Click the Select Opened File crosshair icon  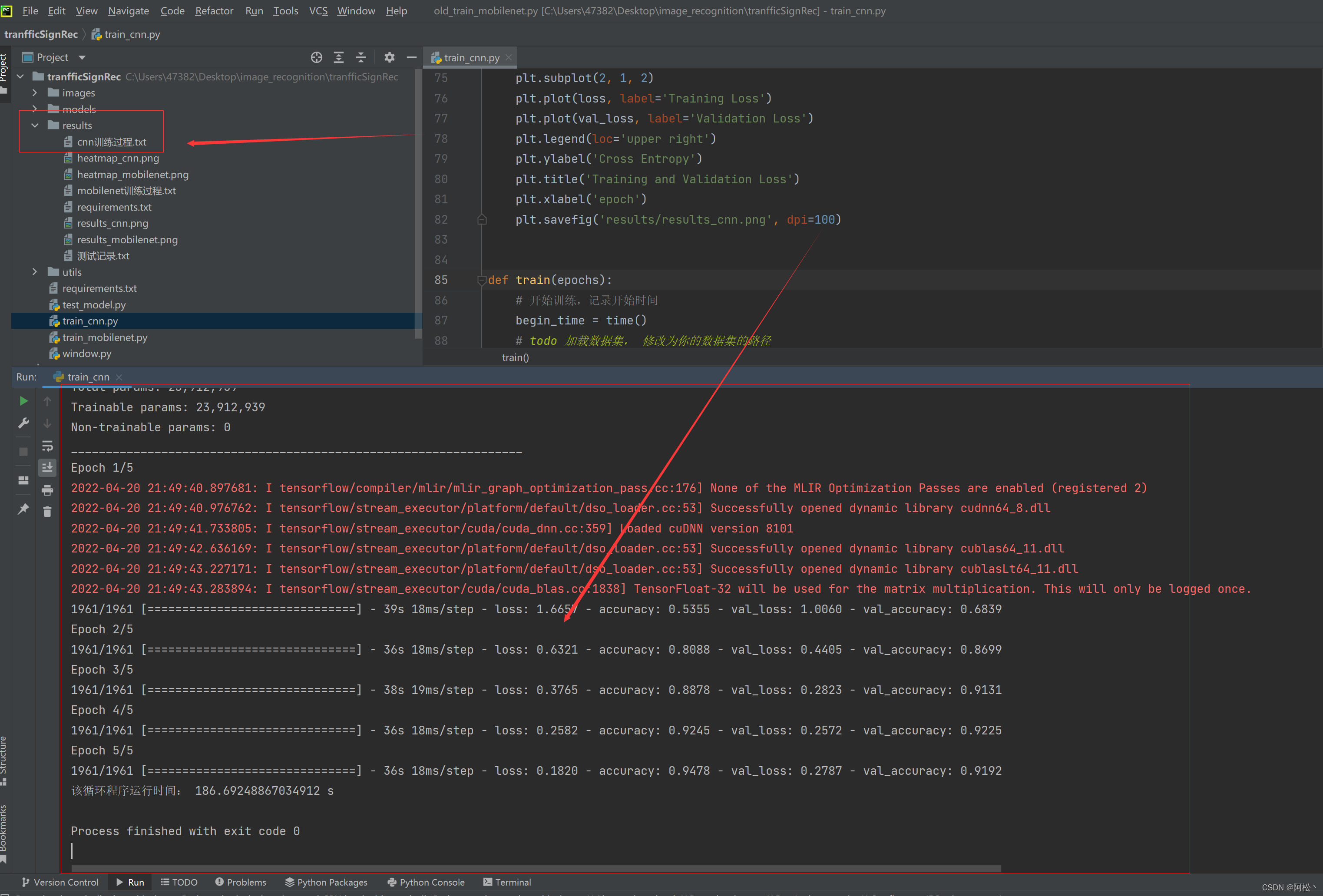[x=317, y=57]
